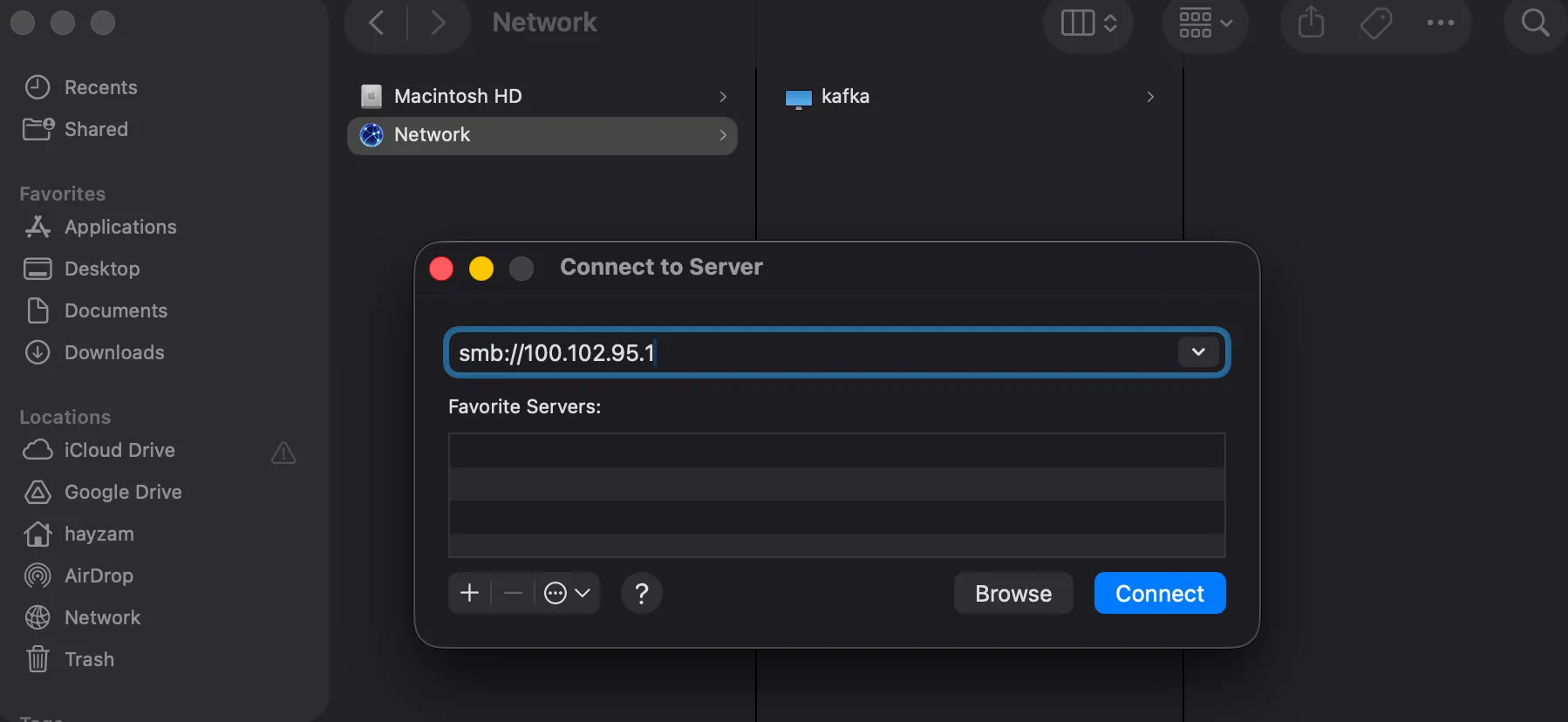
Task: Select the Network row in column view
Action: [542, 135]
